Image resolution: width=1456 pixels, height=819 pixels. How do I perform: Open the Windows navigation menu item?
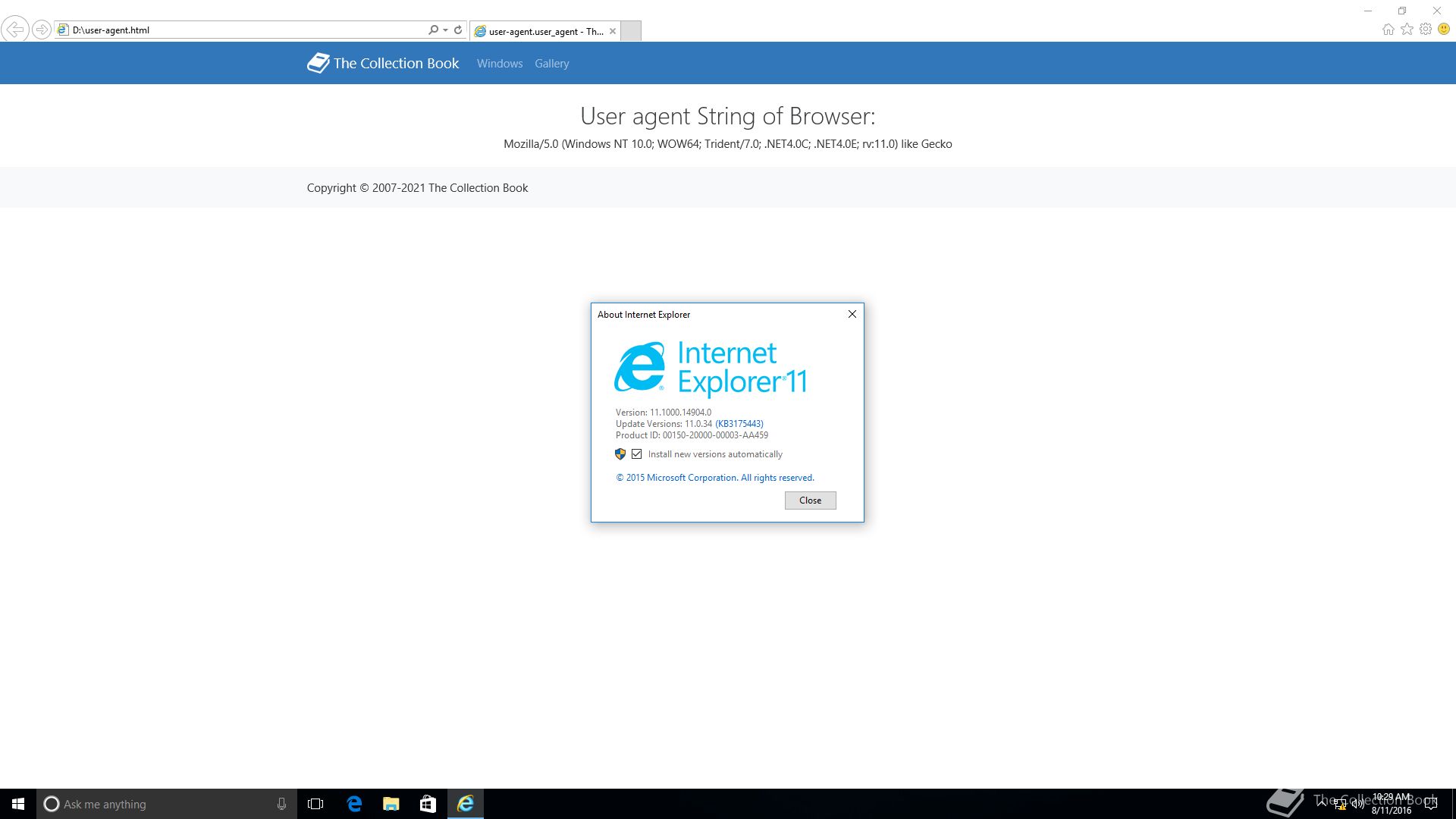[x=500, y=64]
